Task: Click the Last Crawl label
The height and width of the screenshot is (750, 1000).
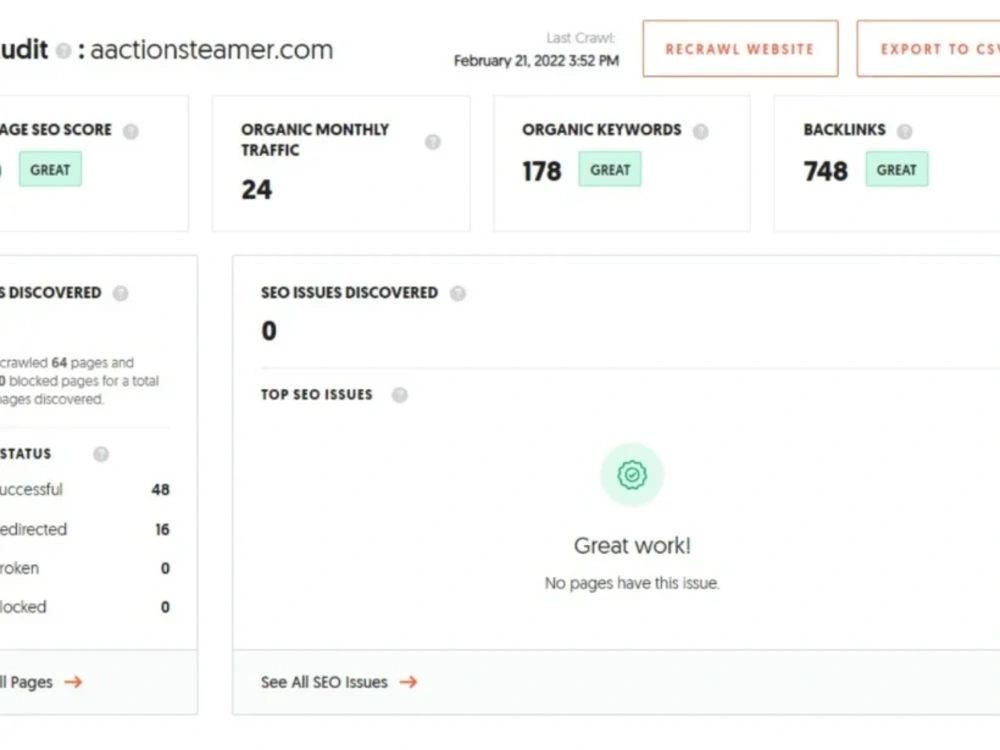Action: [x=581, y=38]
